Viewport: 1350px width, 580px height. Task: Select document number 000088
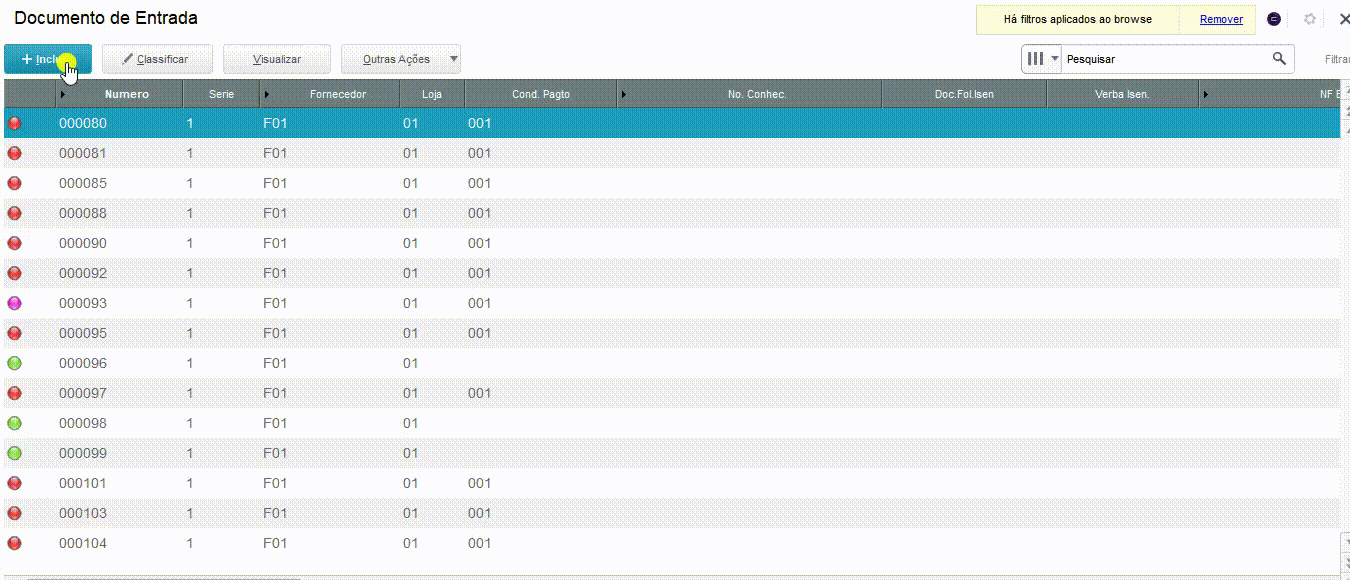[x=83, y=213]
